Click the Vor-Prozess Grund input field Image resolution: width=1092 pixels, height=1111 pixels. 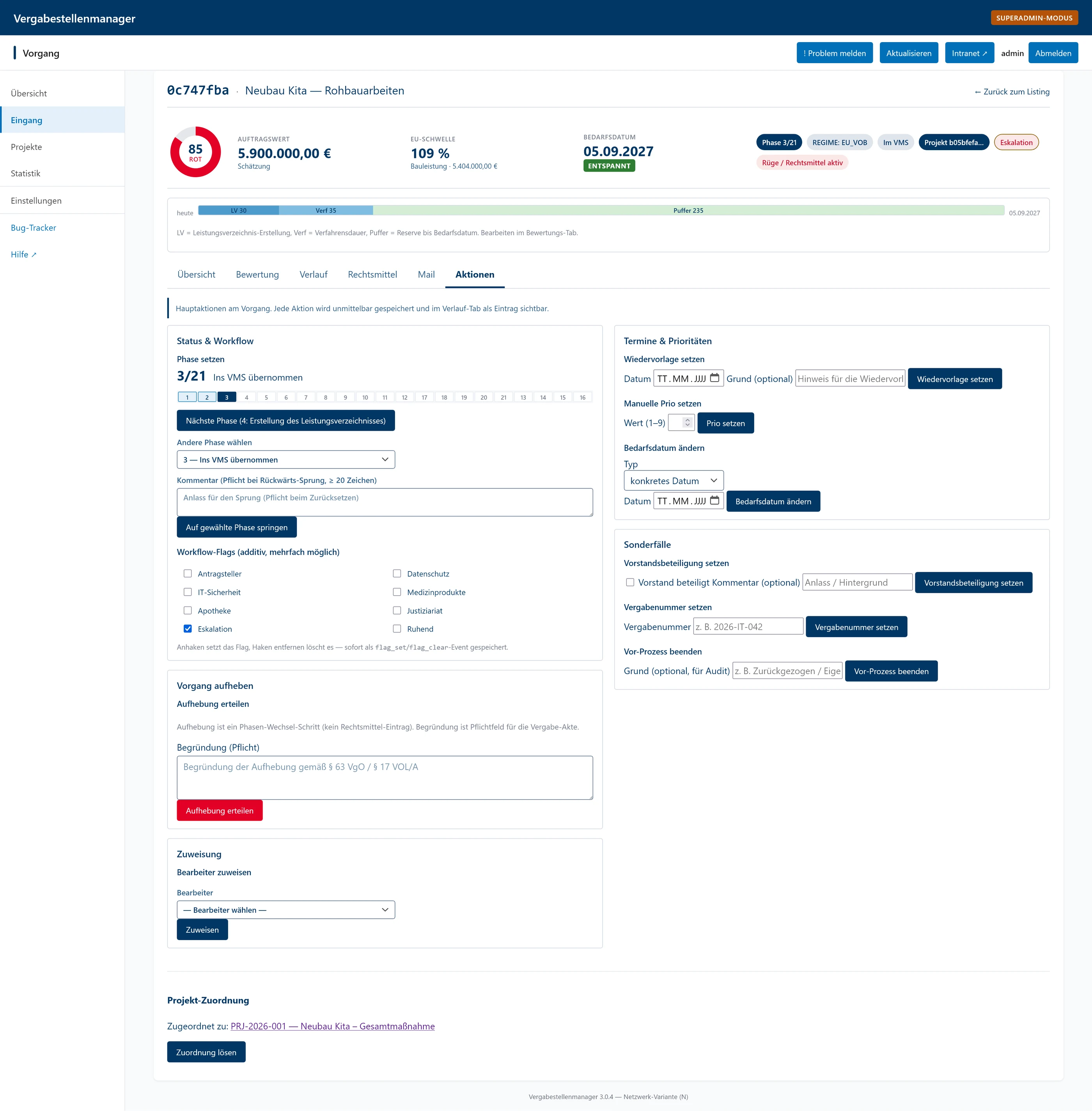pos(787,671)
